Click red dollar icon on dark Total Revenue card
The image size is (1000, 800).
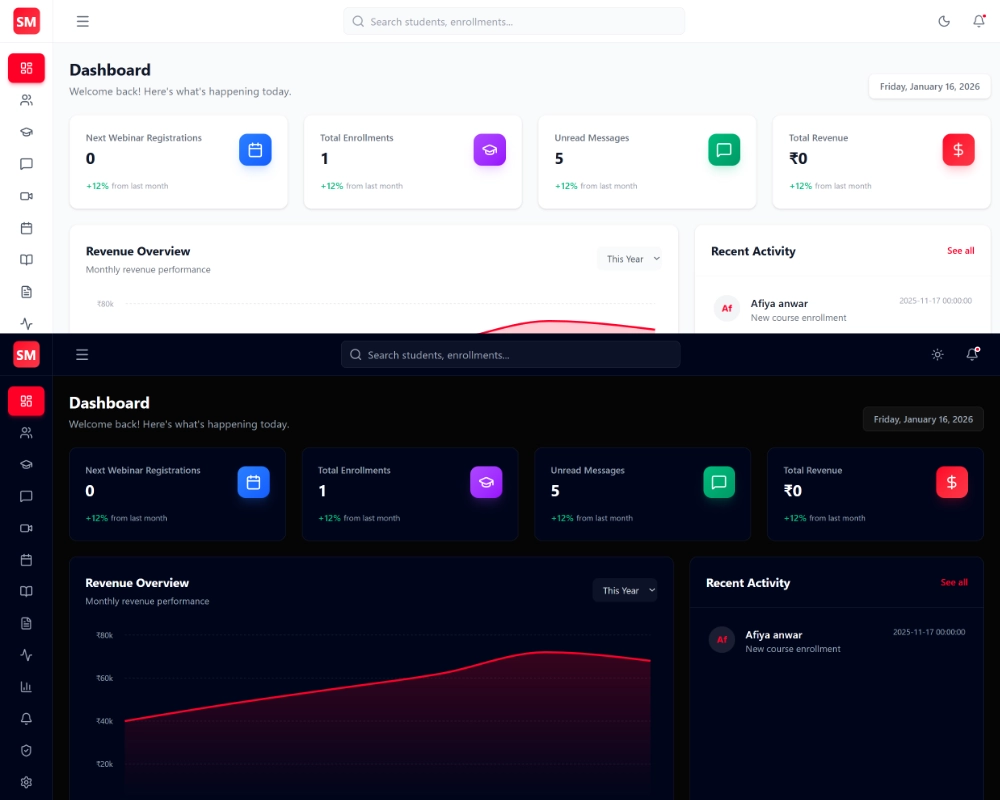(x=952, y=482)
